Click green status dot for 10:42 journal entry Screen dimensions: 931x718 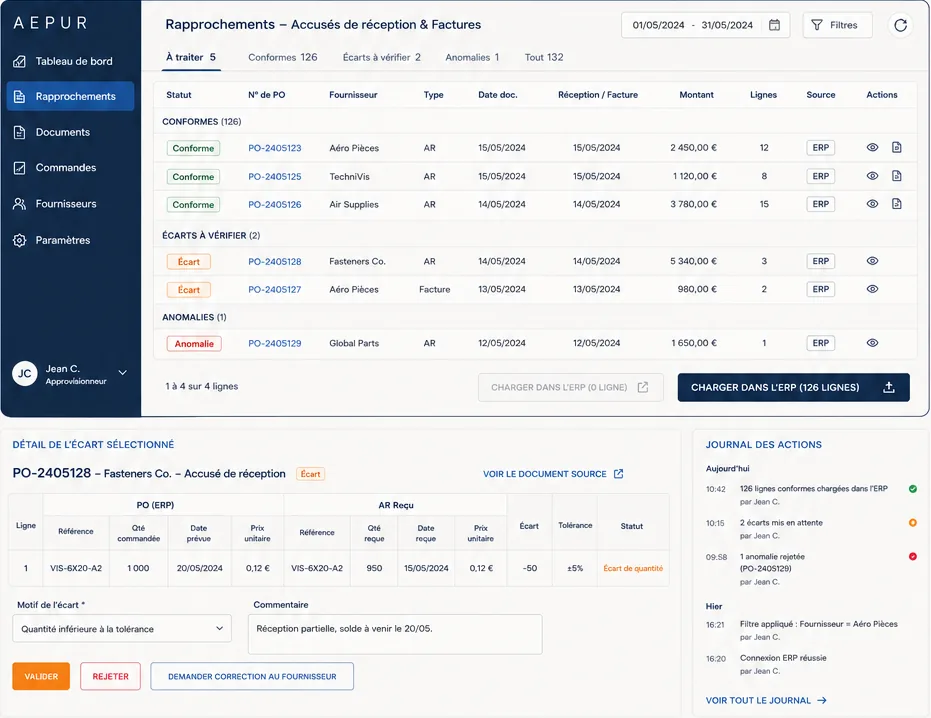pos(913,489)
